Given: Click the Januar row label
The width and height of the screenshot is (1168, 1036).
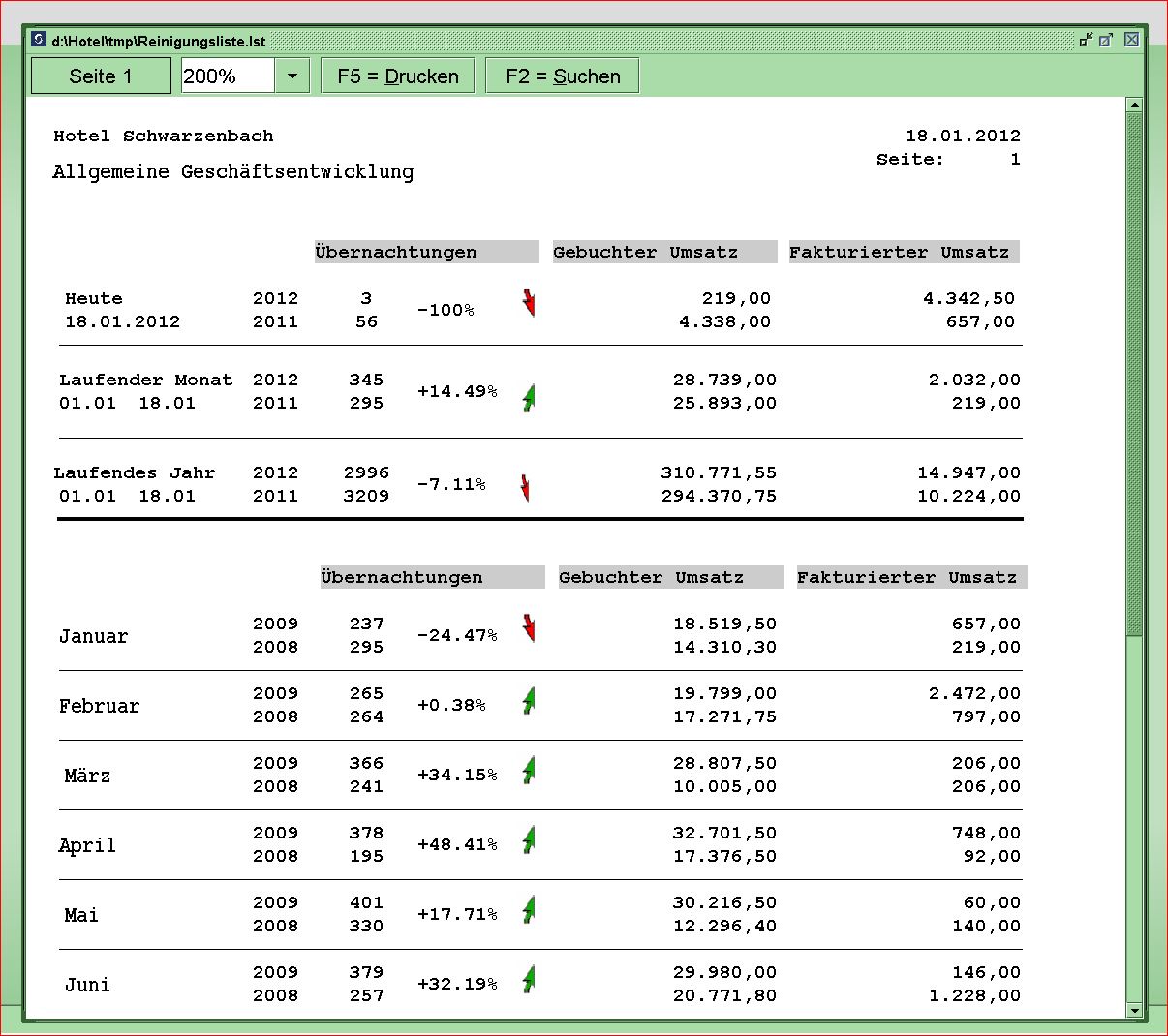Looking at the screenshot, I should [x=94, y=636].
